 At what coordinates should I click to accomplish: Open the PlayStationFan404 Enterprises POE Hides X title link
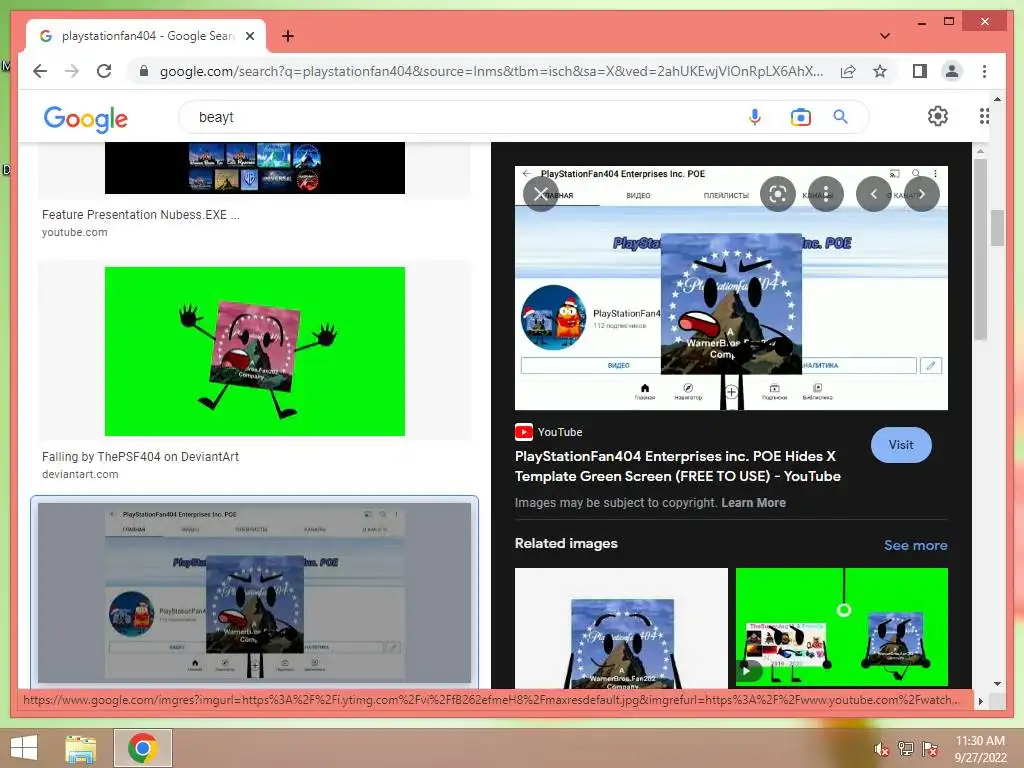[677, 466]
